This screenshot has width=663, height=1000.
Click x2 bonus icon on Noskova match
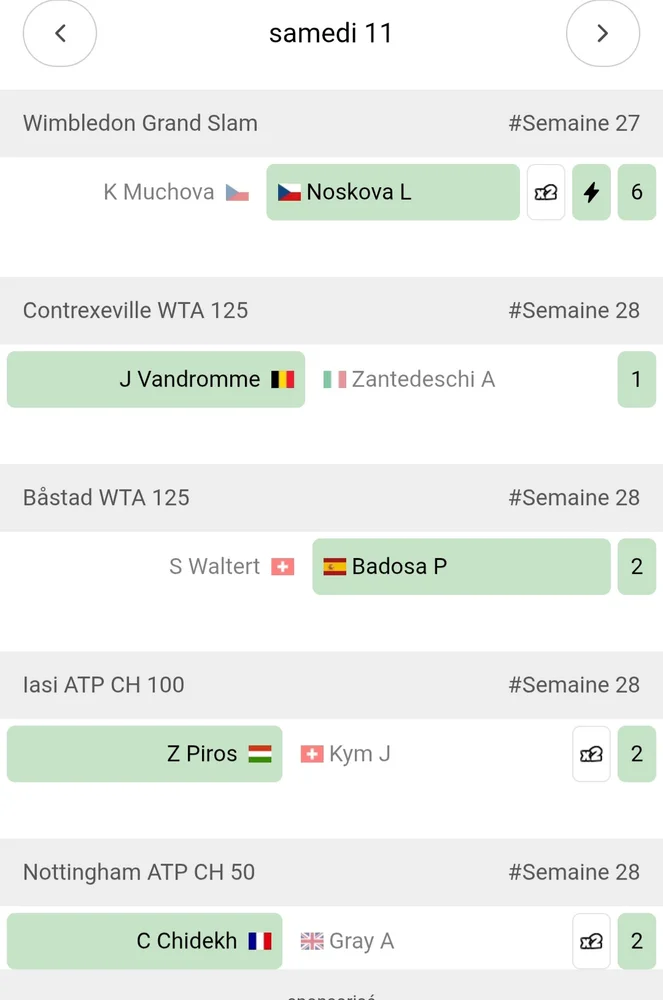tap(546, 192)
